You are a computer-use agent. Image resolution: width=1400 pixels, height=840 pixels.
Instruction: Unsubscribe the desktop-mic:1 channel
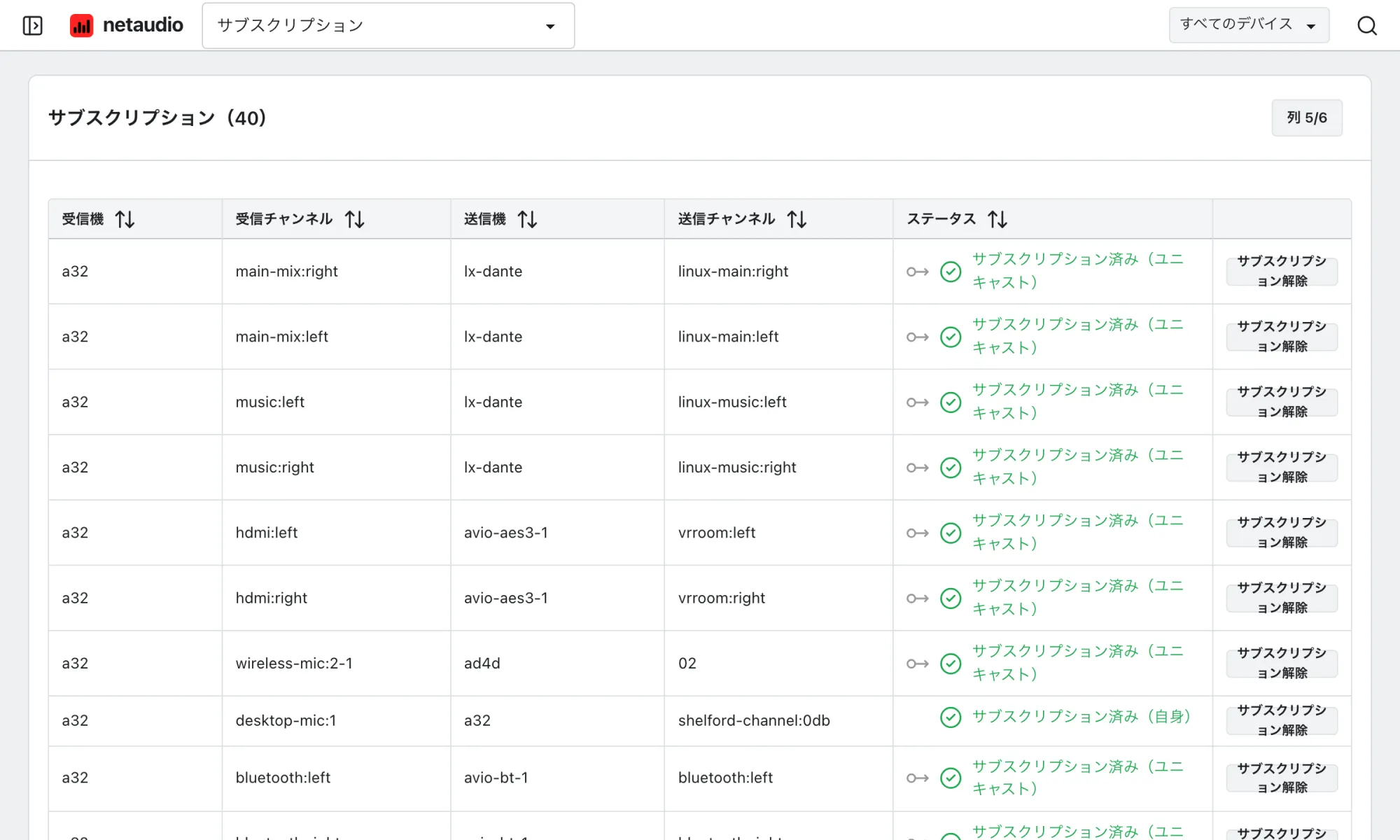pos(1282,721)
